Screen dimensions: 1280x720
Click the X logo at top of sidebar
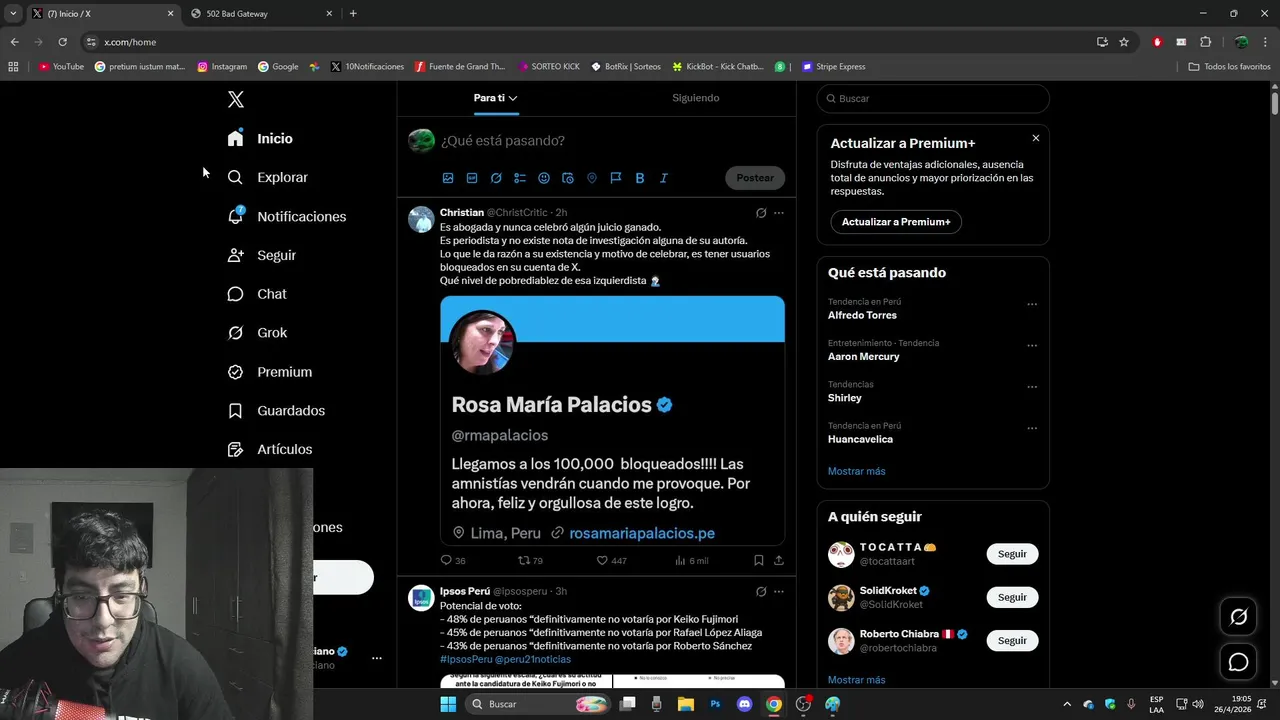pyautogui.click(x=236, y=99)
